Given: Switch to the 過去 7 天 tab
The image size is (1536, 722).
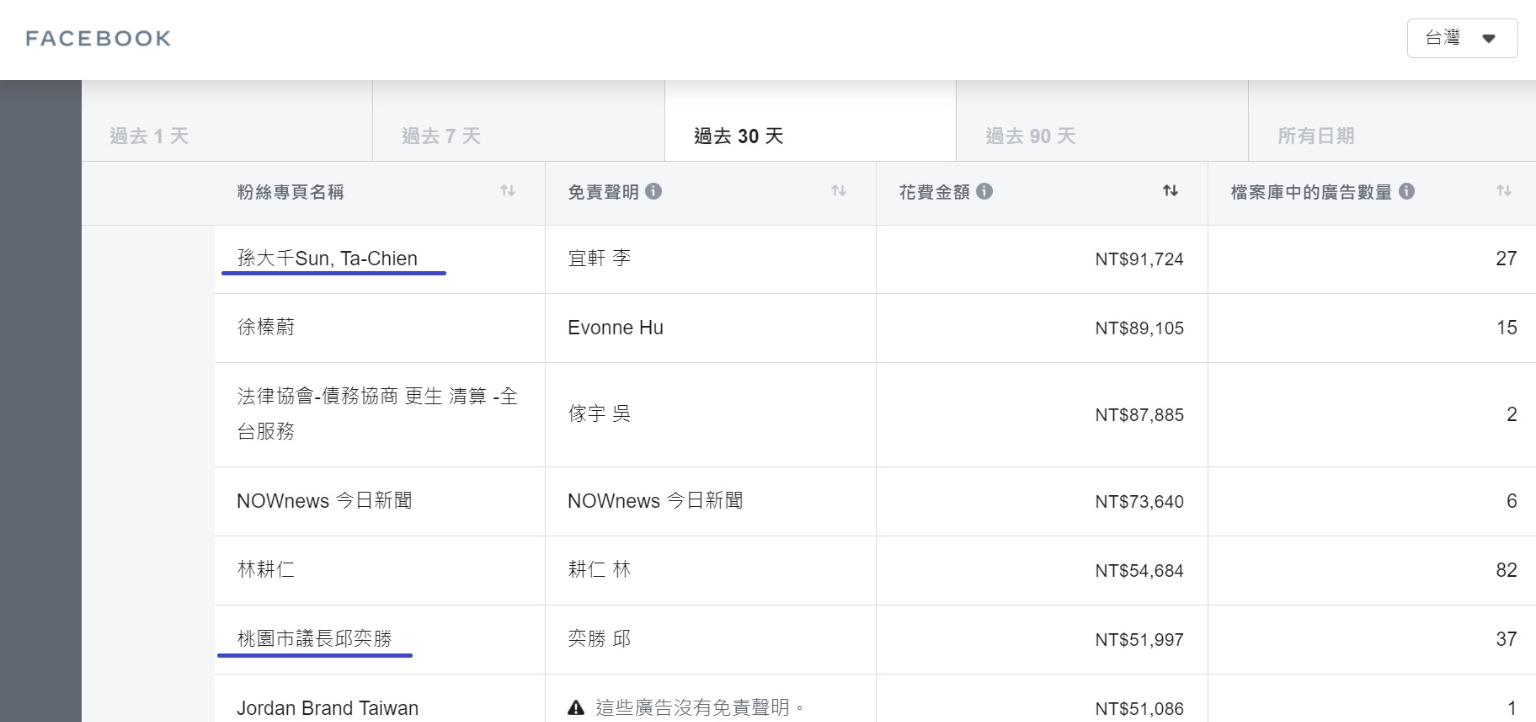Looking at the screenshot, I should [x=441, y=136].
